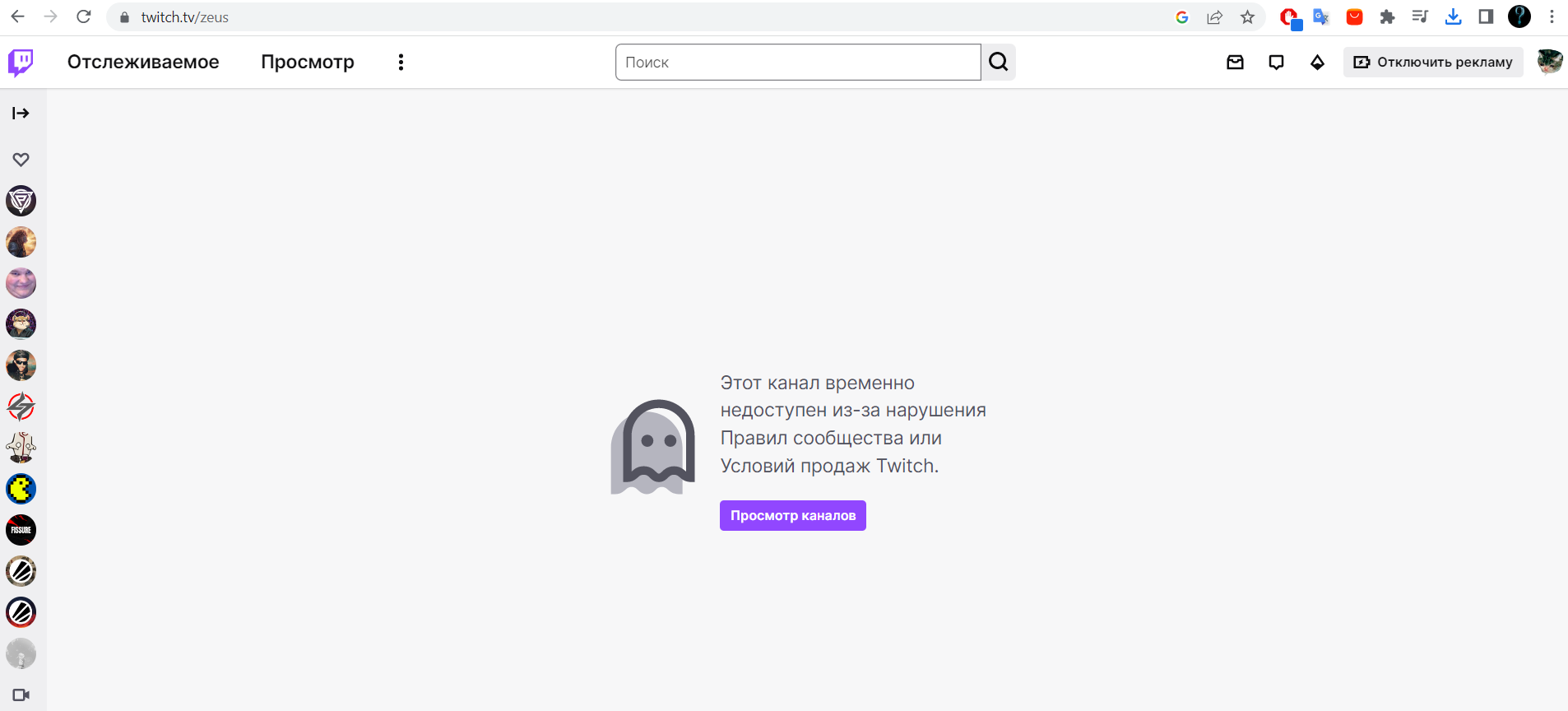
Task: Click the Просмотр каналов button
Action: 793,516
